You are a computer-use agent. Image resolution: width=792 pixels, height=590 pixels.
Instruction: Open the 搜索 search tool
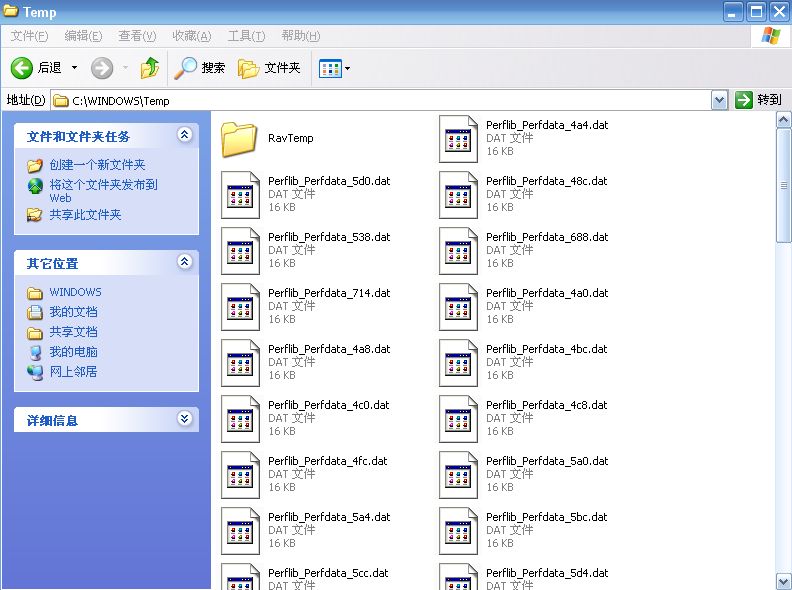tap(200, 68)
